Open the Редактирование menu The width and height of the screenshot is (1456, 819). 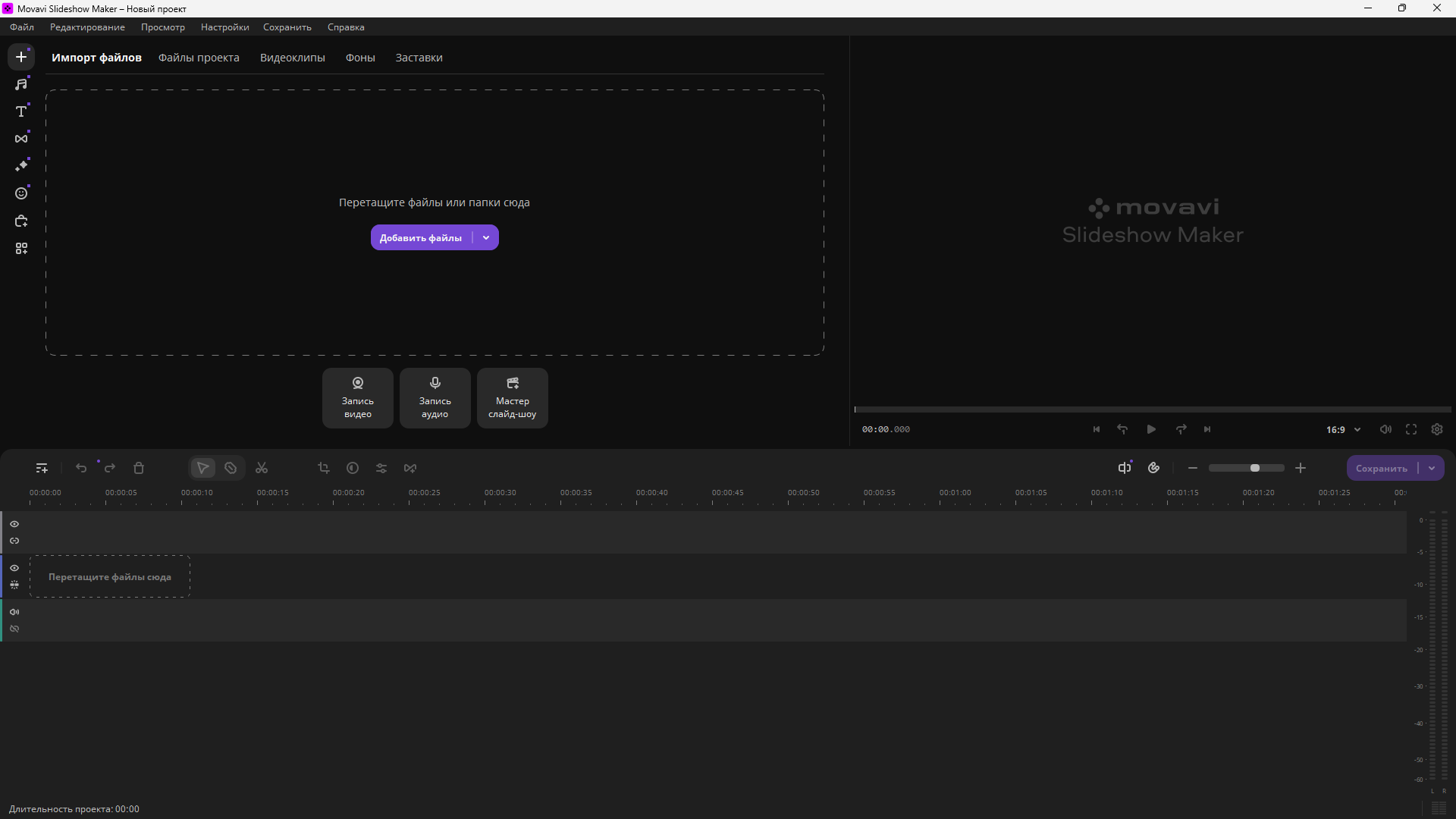(x=87, y=27)
